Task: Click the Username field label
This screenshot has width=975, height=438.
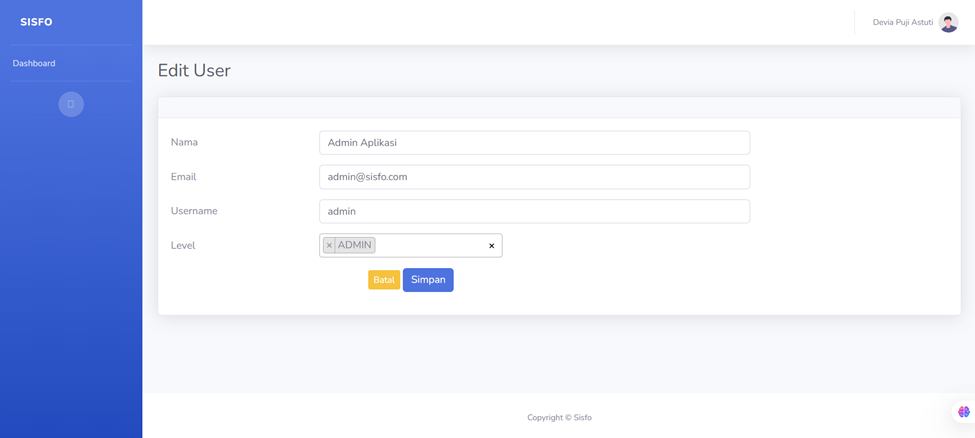Action: [x=194, y=211]
